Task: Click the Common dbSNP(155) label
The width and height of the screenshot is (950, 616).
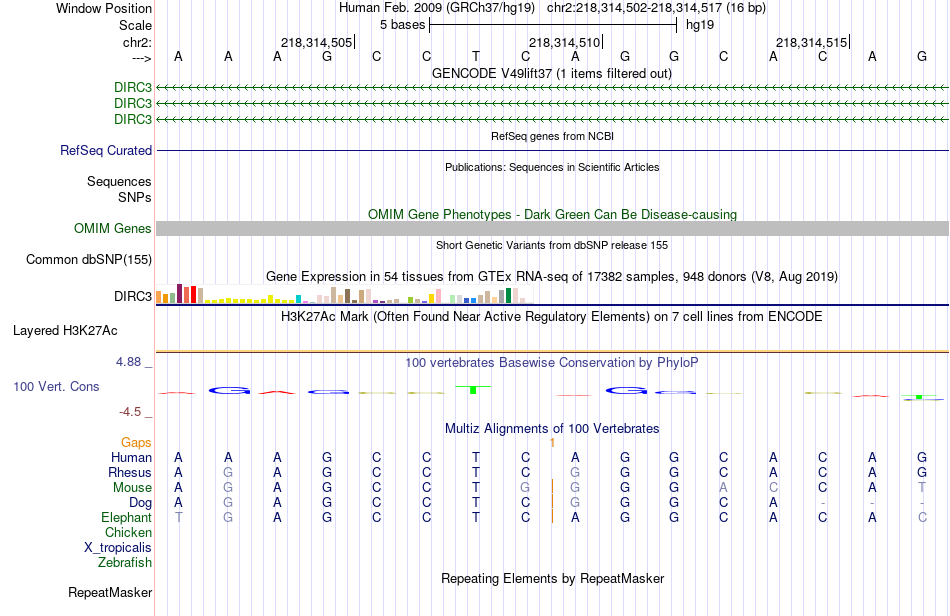Action: pos(89,259)
